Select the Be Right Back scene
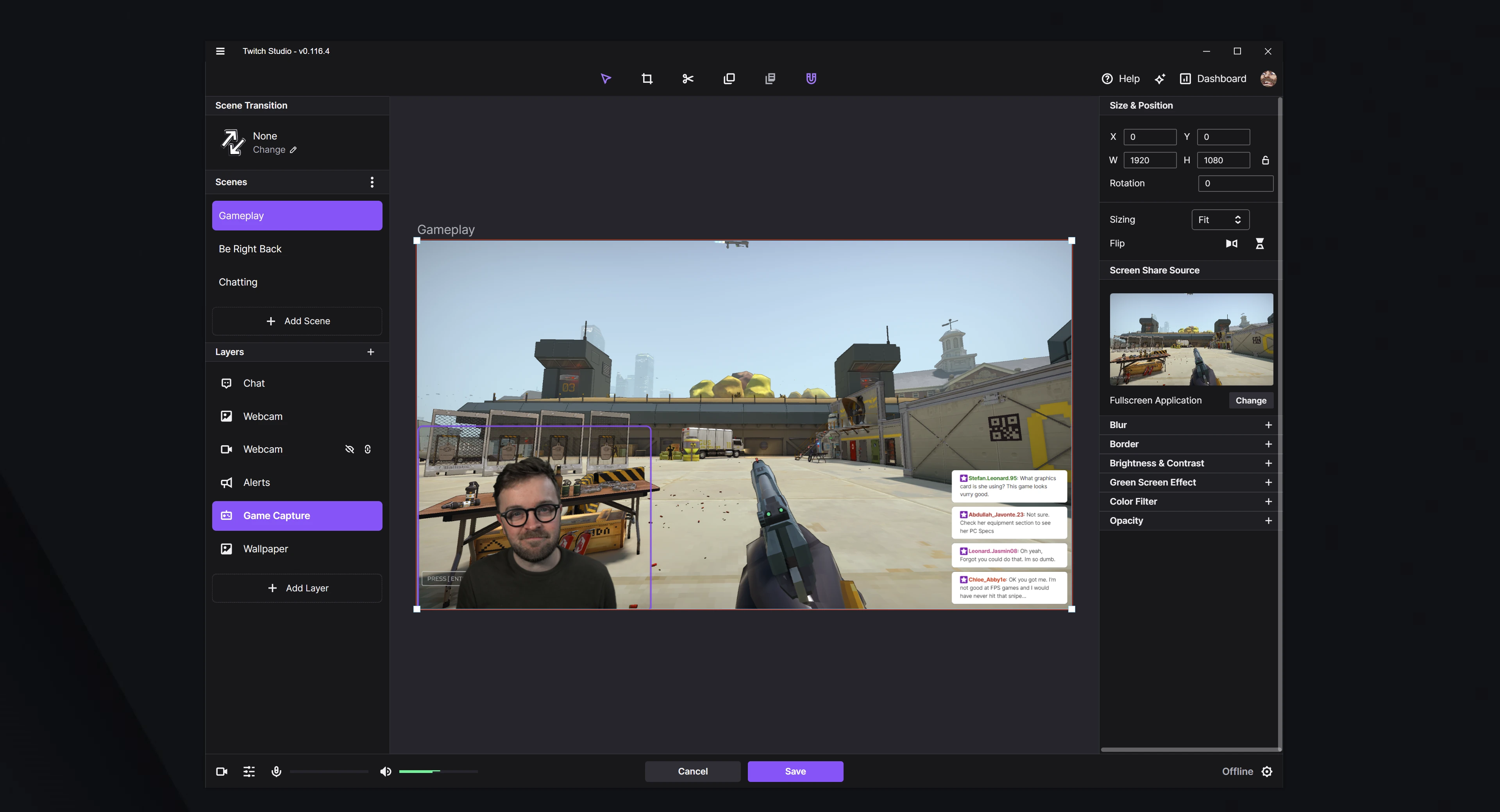Screen dimensions: 1500x812 (x=297, y=248)
